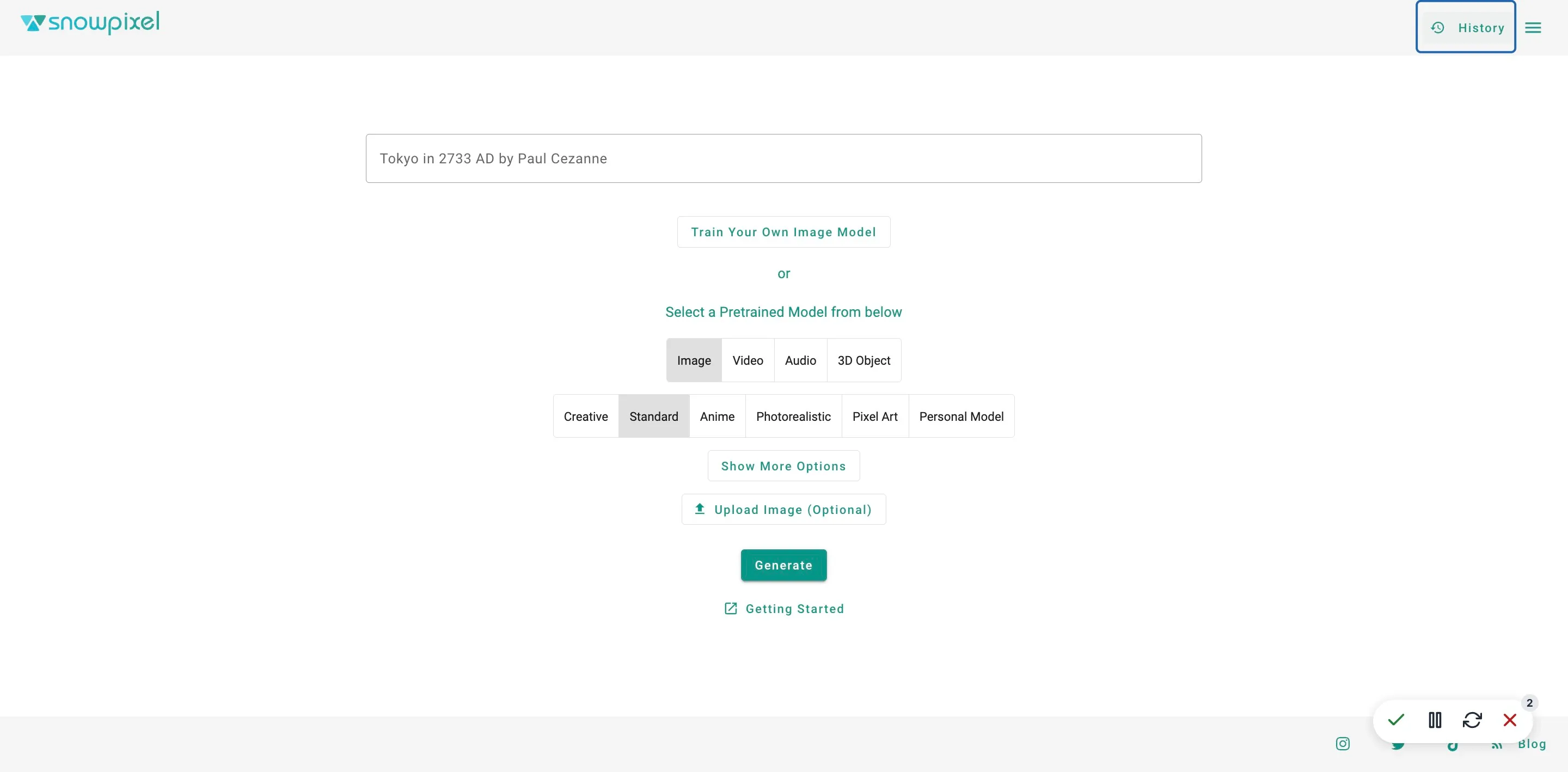
Task: Choose the Photorealistic model style
Action: pos(793,416)
